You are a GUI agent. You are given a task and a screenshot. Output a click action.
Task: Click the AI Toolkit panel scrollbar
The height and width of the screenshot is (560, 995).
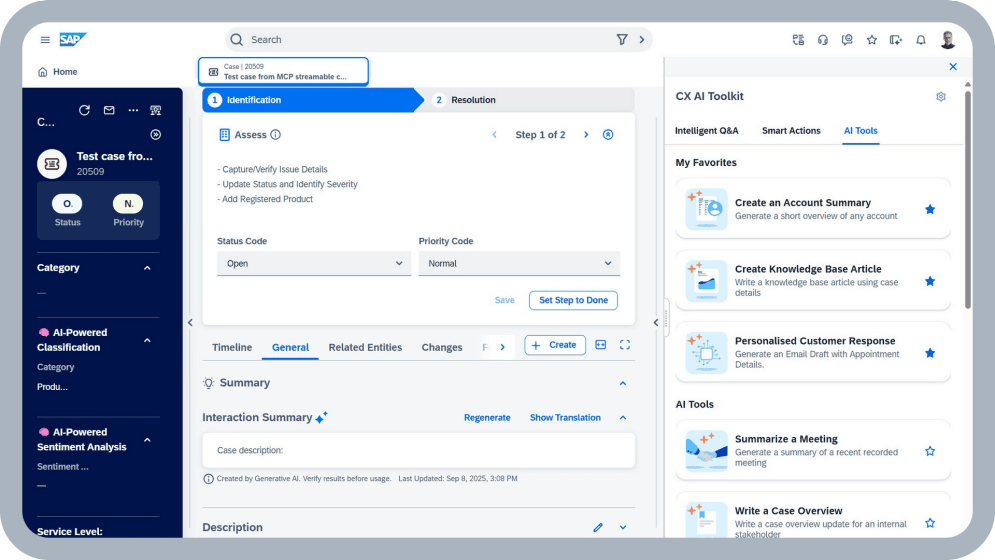(x=968, y=200)
